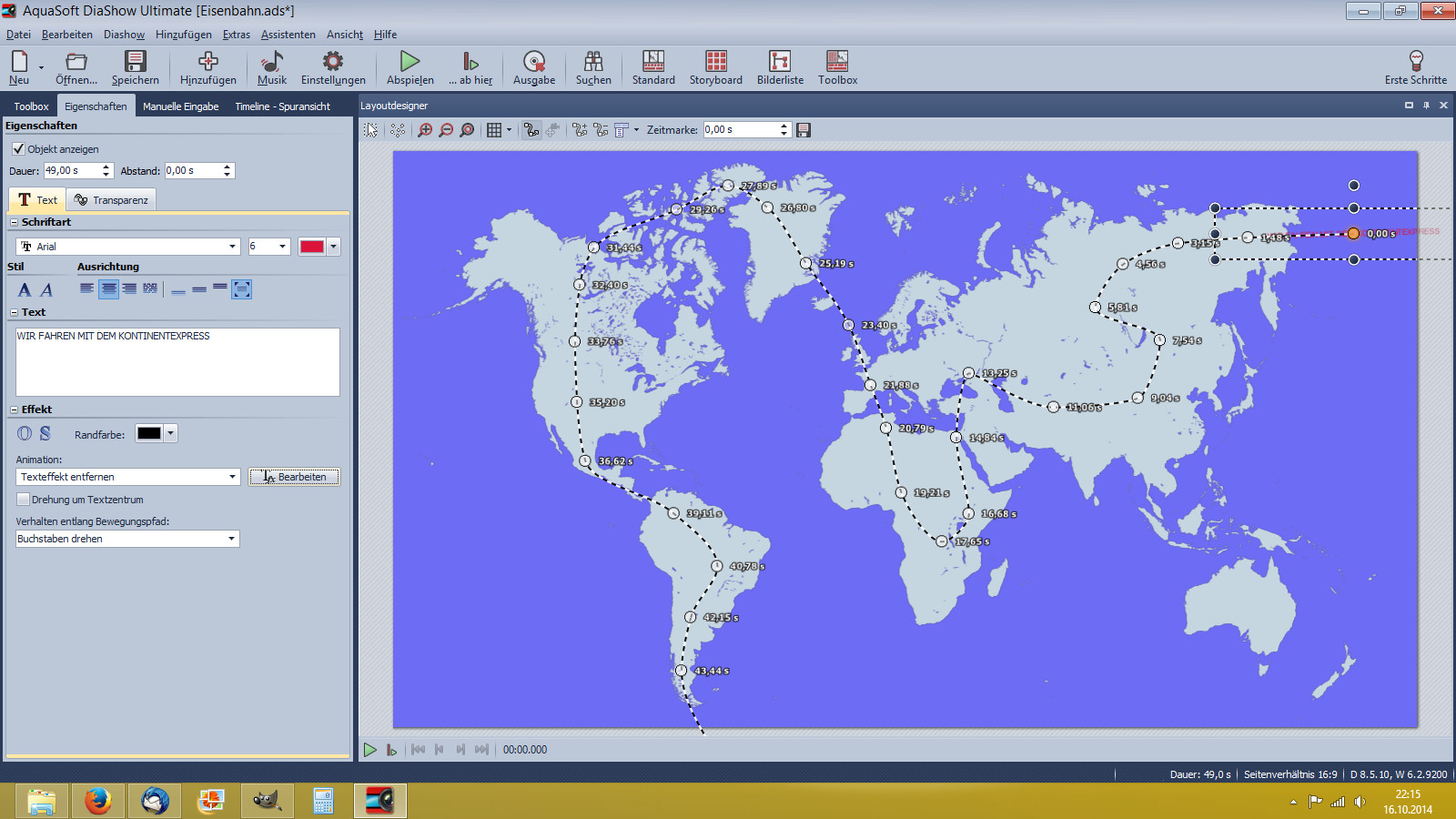The width and height of the screenshot is (1456, 819).
Task: Enable Drehung um Textzentrum checkbox
Action: (x=24, y=500)
